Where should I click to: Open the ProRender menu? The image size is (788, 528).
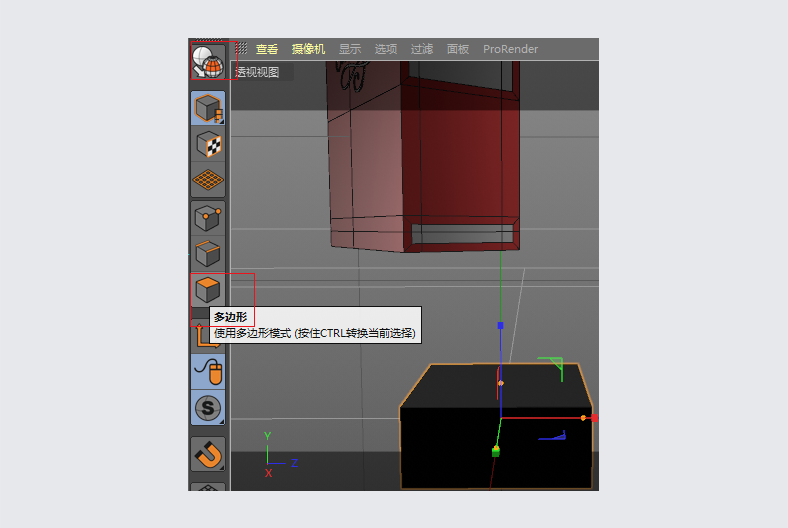(x=511, y=49)
